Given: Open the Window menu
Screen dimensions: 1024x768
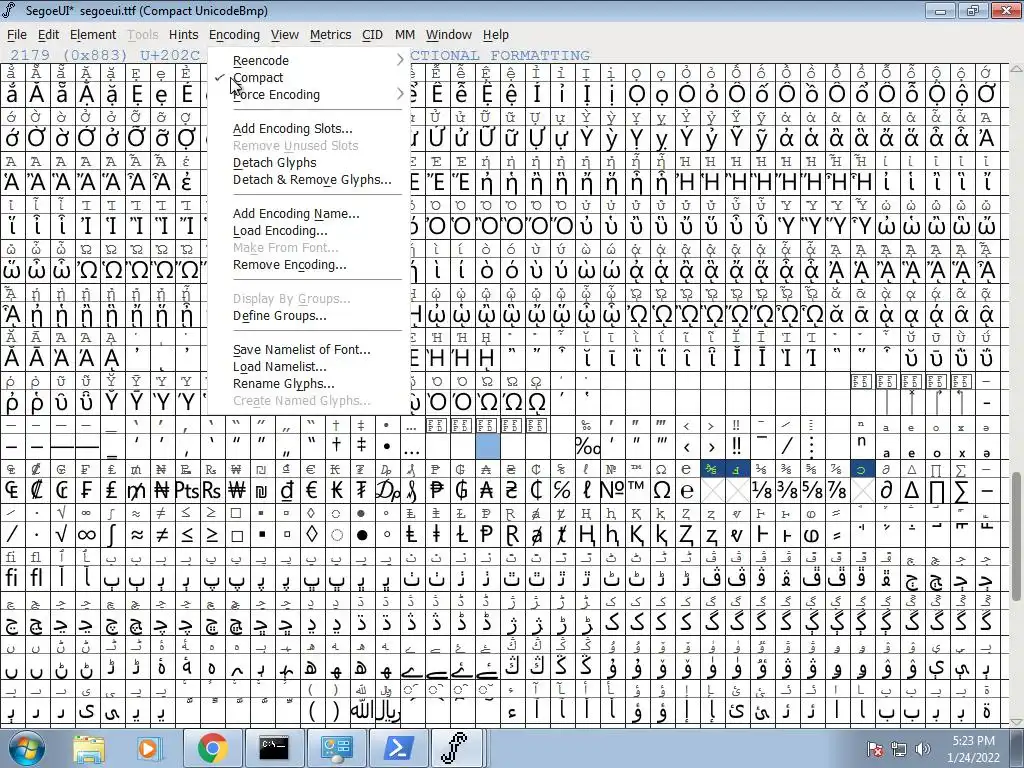Looking at the screenshot, I should [x=449, y=35].
